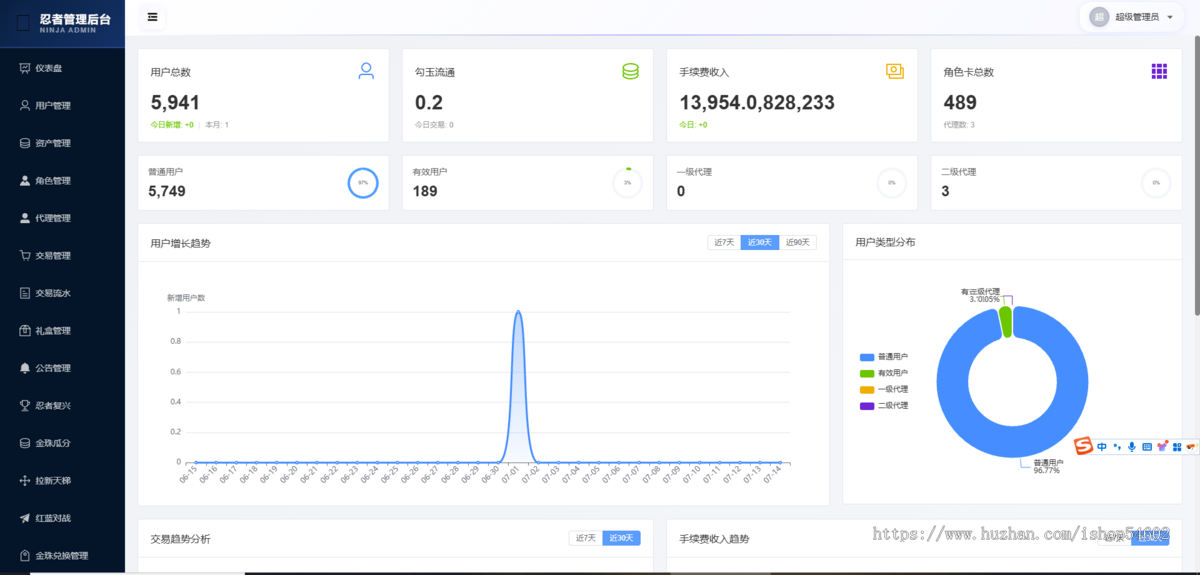Click the 97% progress ring for 普通用户
Viewport: 1200px width, 575px height.
(363, 183)
